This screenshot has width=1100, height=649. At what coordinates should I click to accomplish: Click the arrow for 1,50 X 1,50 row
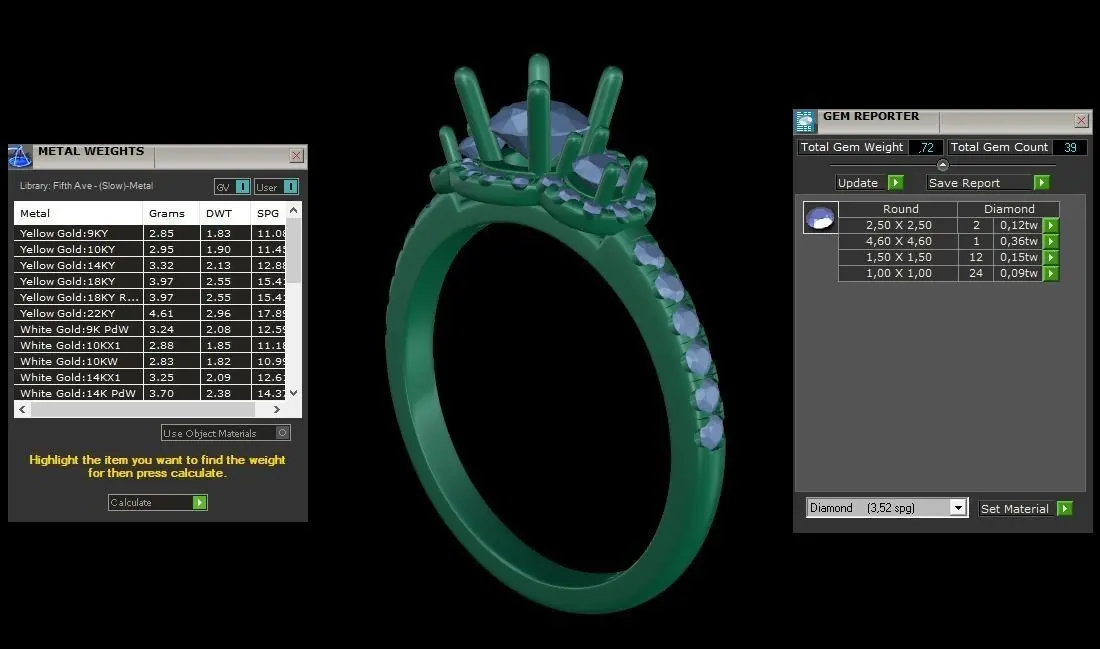(1051, 257)
